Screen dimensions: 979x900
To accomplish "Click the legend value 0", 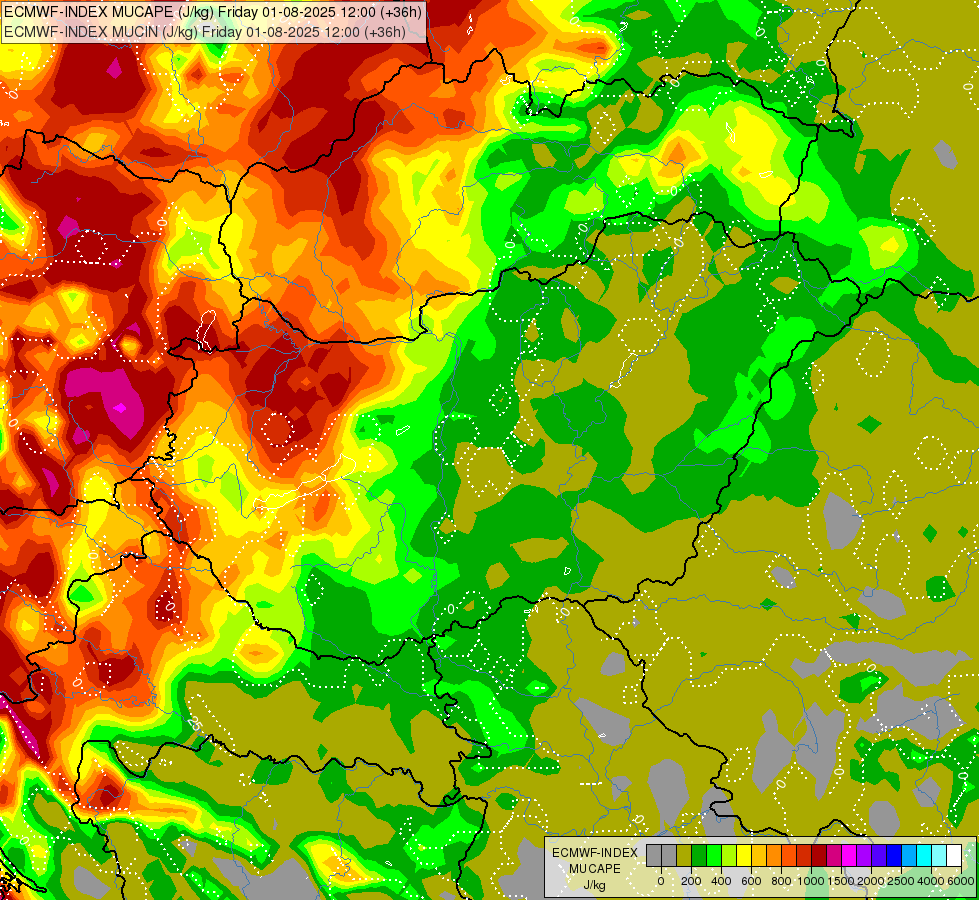I will (x=661, y=881).
